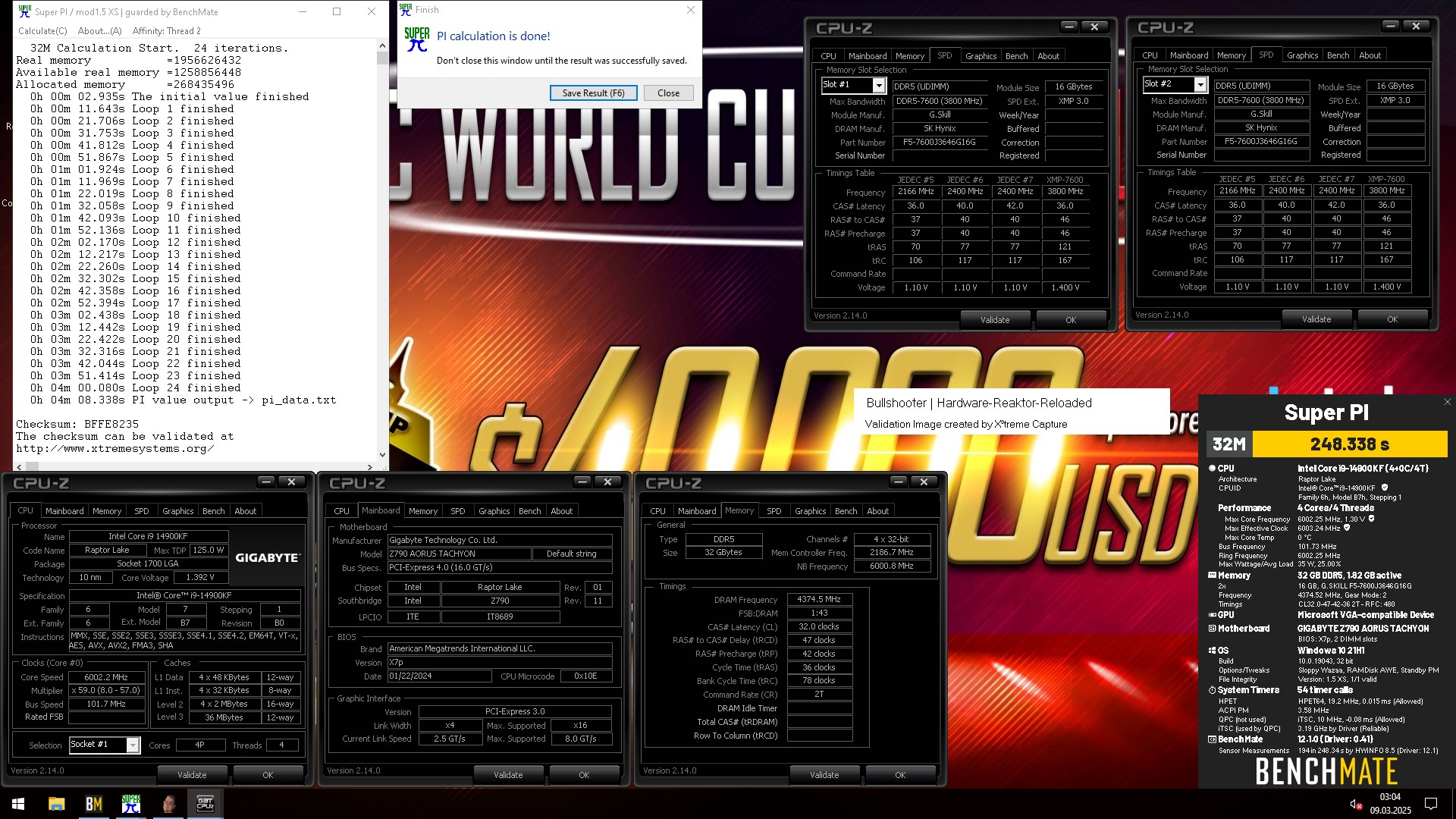Open the Calculate(C) menu in Super PI
1456x819 pixels.
(42, 31)
